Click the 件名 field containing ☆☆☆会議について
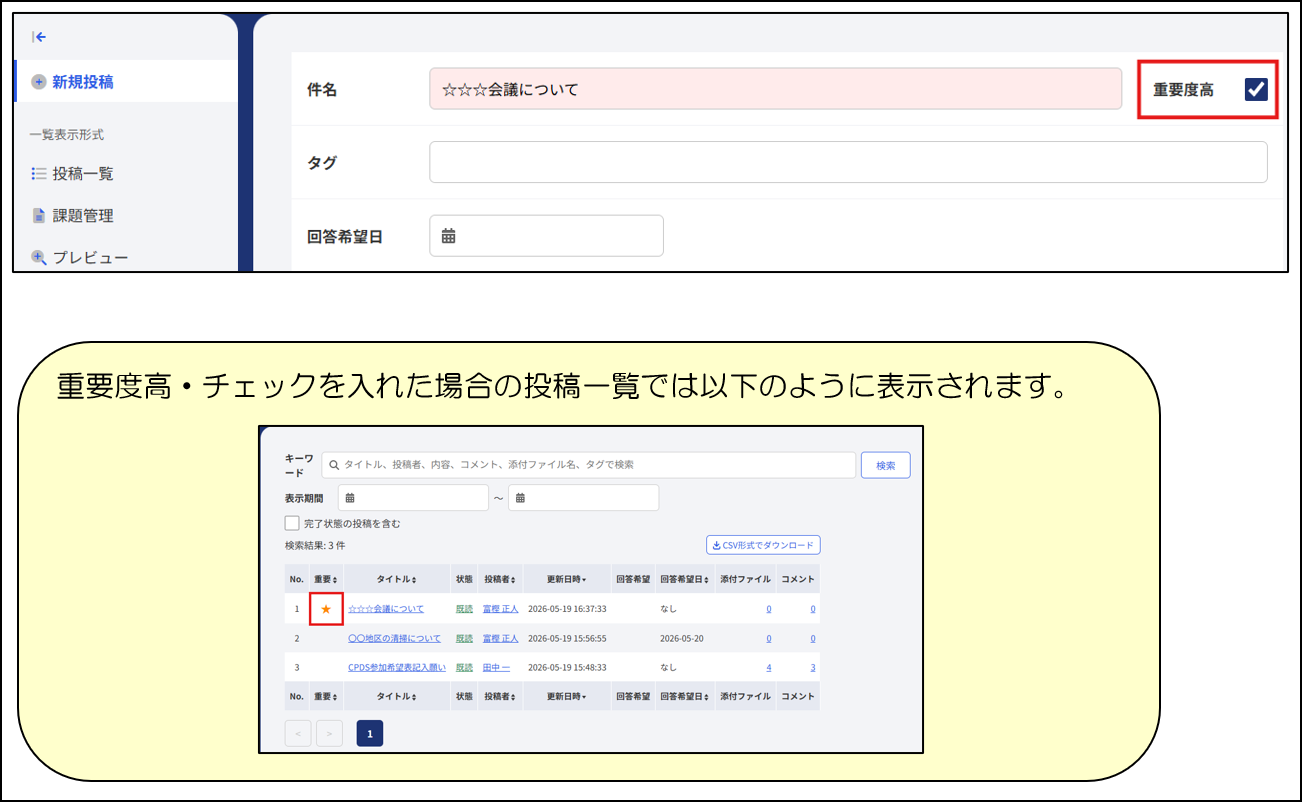Image resolution: width=1302 pixels, height=802 pixels. click(x=775, y=89)
